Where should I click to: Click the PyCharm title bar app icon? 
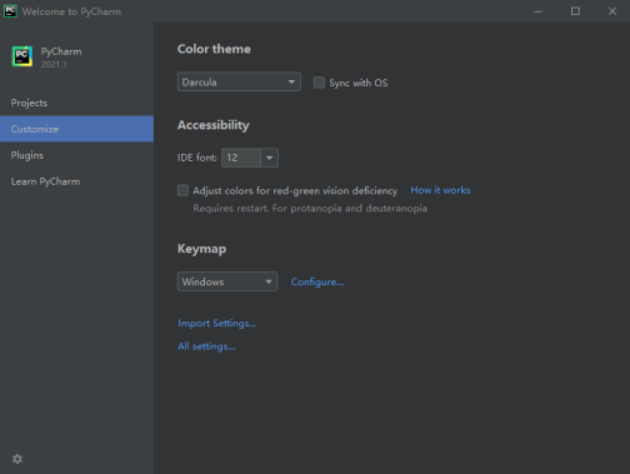(x=10, y=11)
